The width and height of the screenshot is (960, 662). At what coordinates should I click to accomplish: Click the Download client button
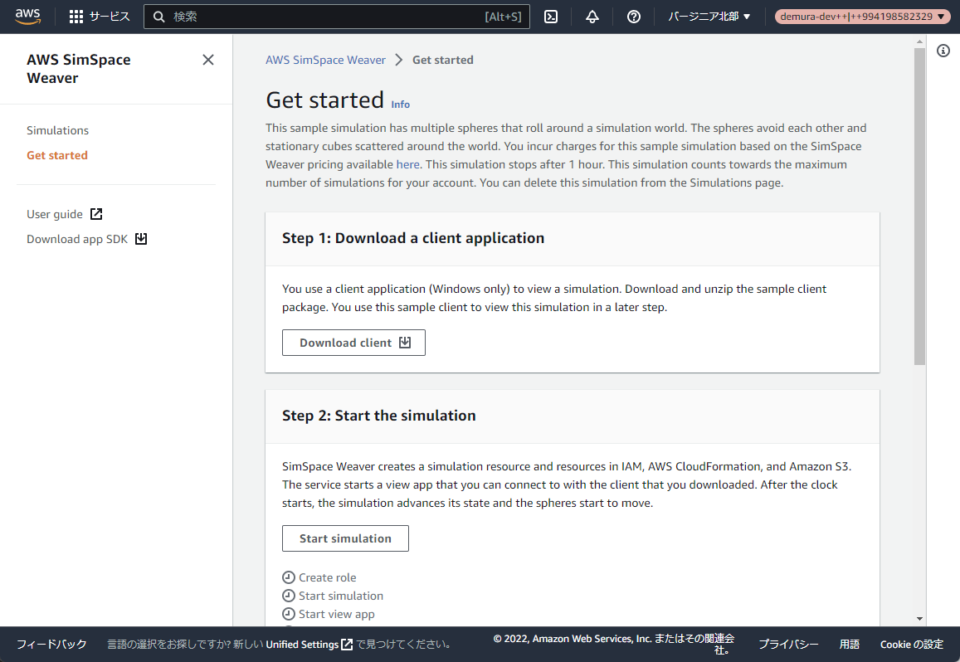pos(353,342)
